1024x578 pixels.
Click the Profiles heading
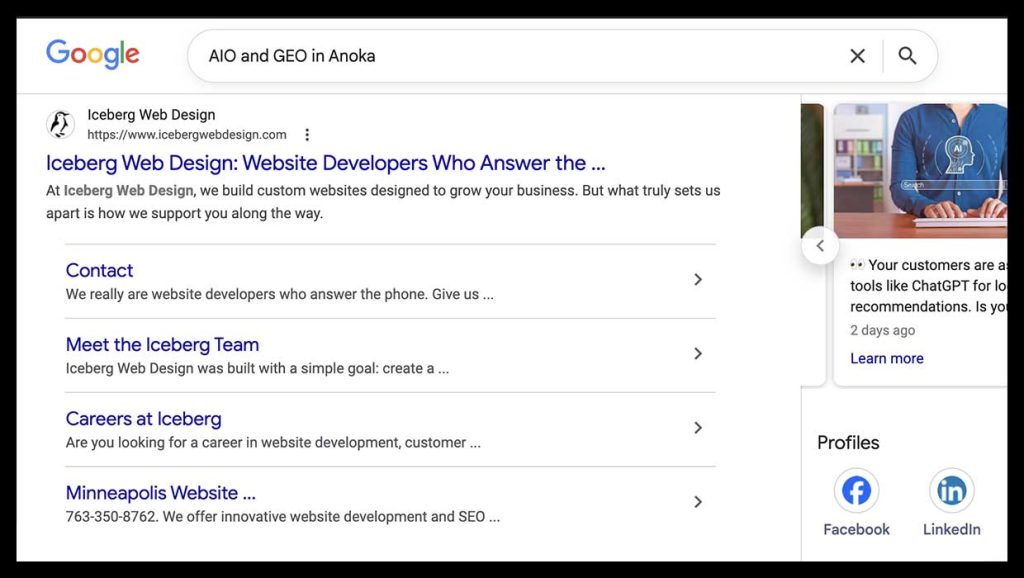tap(848, 443)
